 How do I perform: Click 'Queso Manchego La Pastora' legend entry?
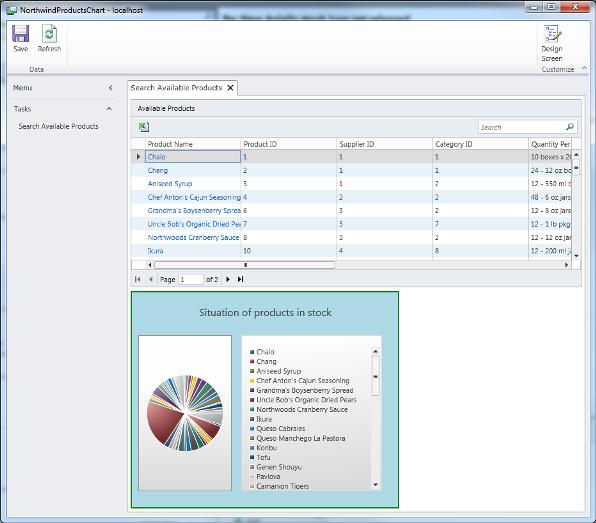[x=301, y=438]
